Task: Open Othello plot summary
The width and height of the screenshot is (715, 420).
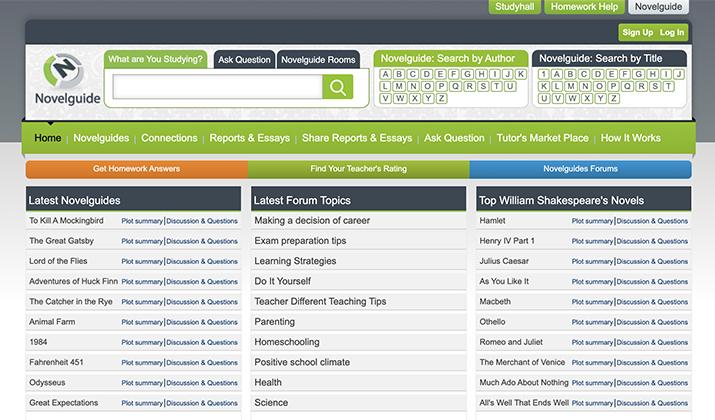Action: pos(592,322)
